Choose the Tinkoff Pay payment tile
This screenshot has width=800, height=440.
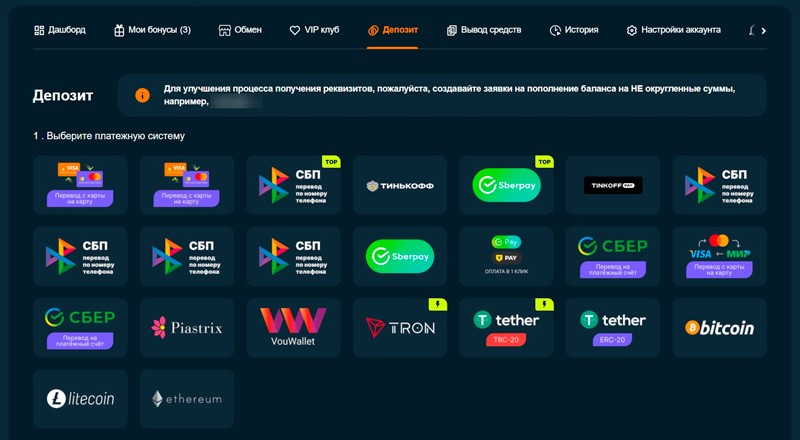pyautogui.click(x=613, y=185)
